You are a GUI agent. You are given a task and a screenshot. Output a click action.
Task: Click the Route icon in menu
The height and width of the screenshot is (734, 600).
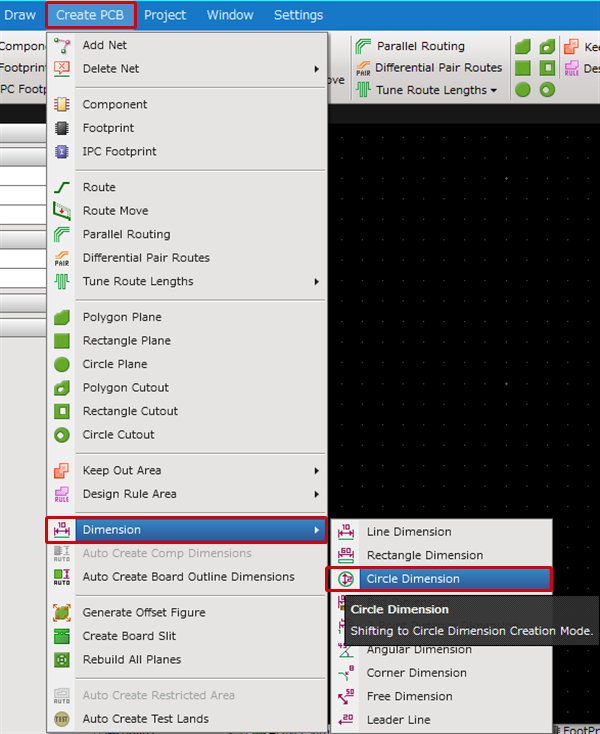click(x=62, y=187)
